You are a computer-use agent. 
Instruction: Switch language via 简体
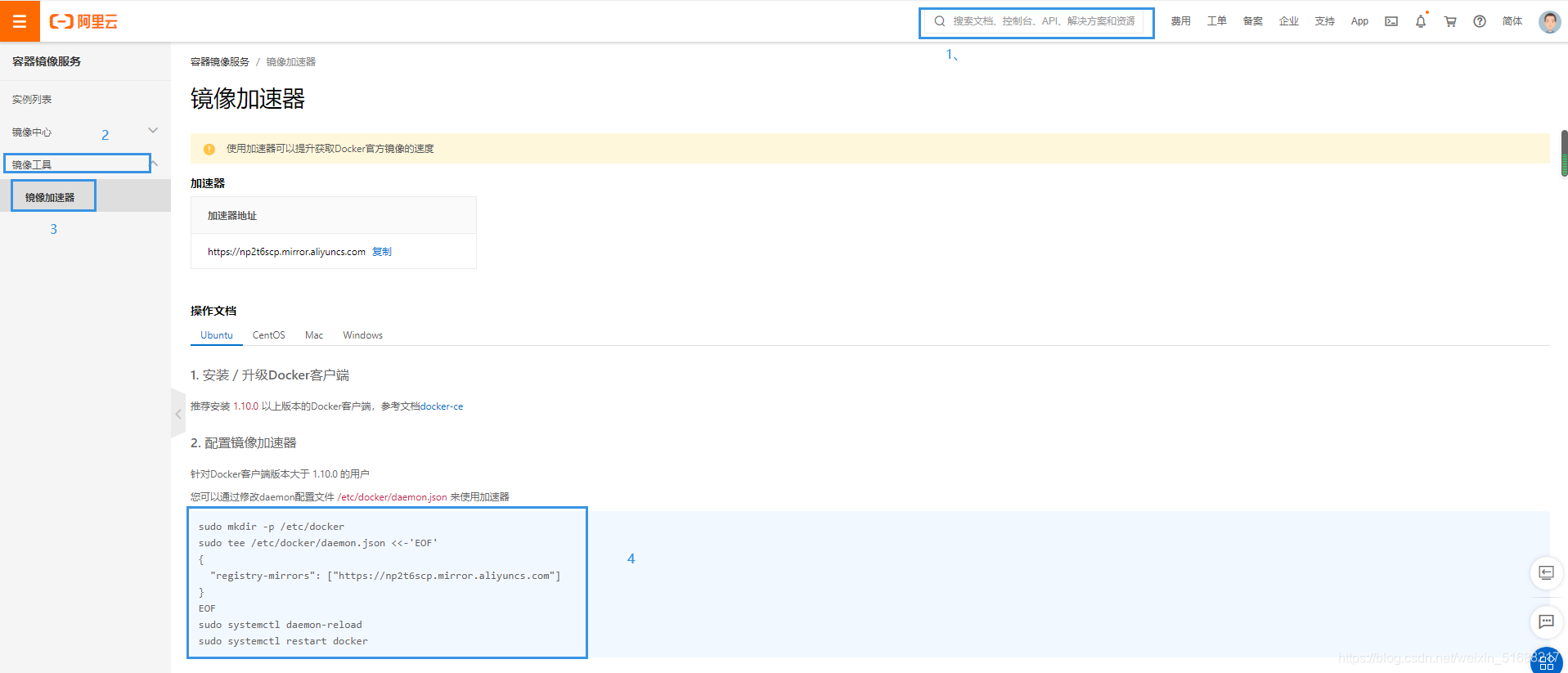pyautogui.click(x=1512, y=21)
